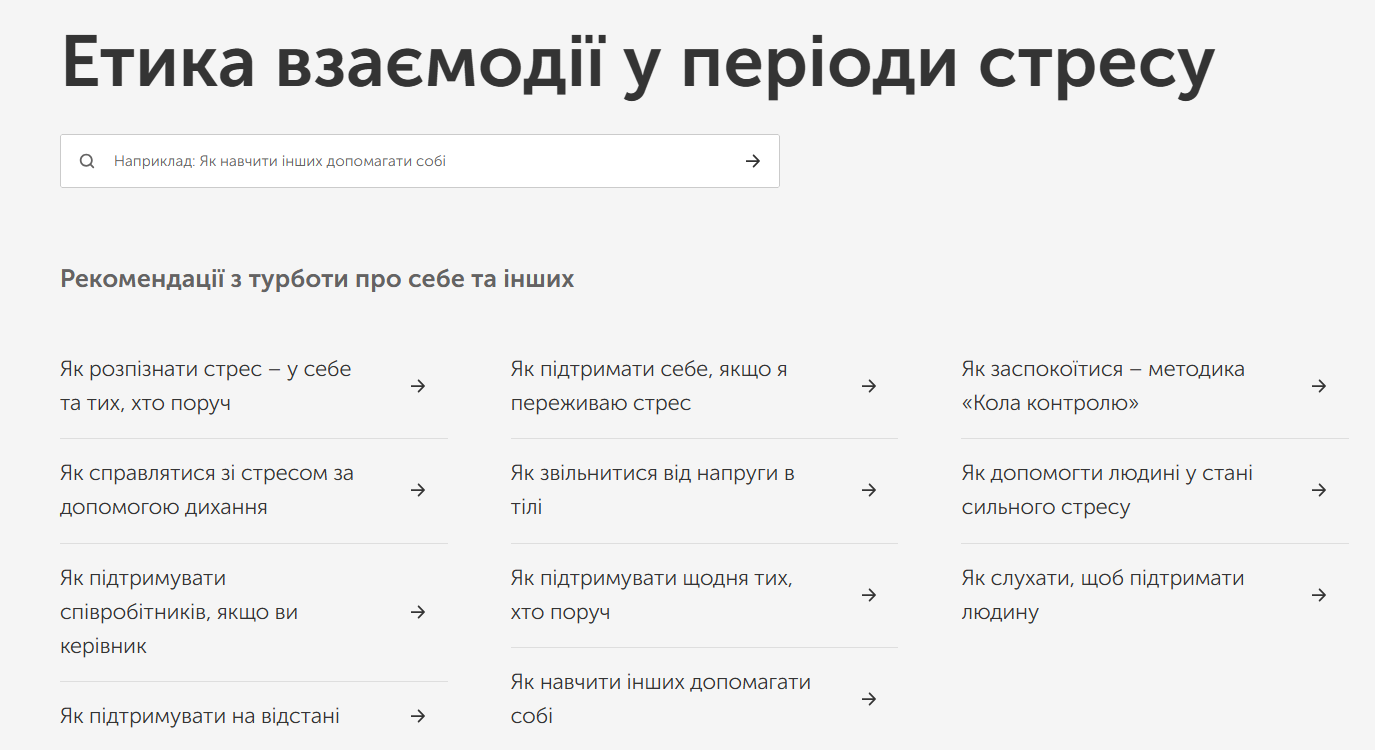Click the arrow next to «Як підтримати себе»
This screenshot has height=750, width=1375.
[869, 385]
